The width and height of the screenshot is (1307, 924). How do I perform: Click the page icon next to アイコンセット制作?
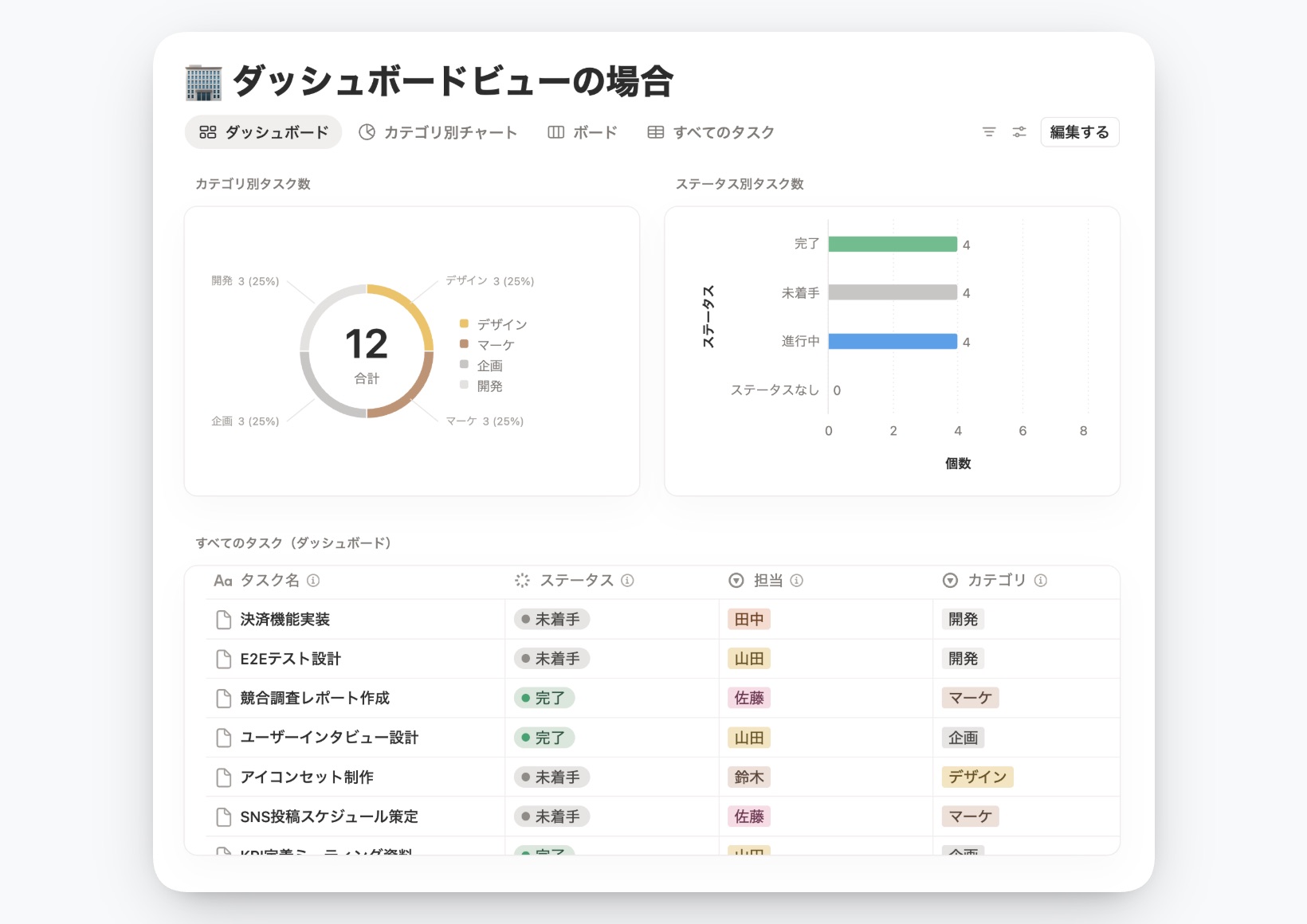coord(222,777)
